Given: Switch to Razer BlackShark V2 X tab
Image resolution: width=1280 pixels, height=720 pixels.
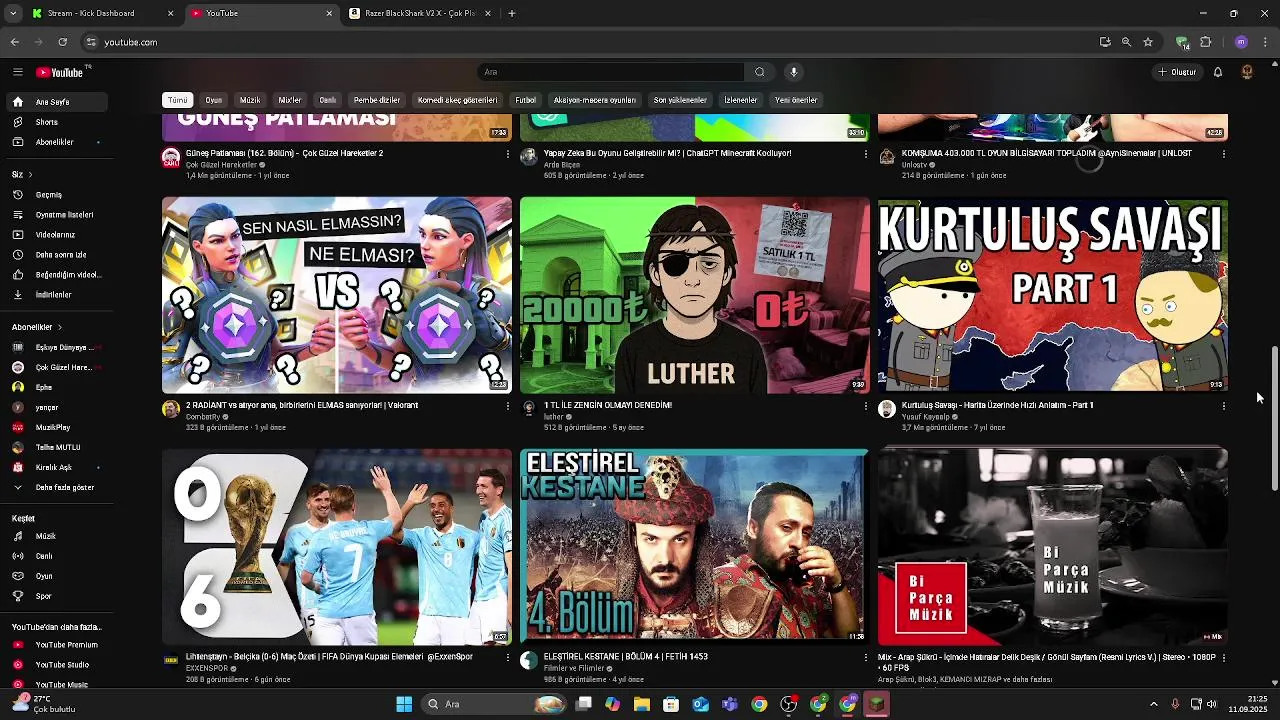Looking at the screenshot, I should 420,13.
